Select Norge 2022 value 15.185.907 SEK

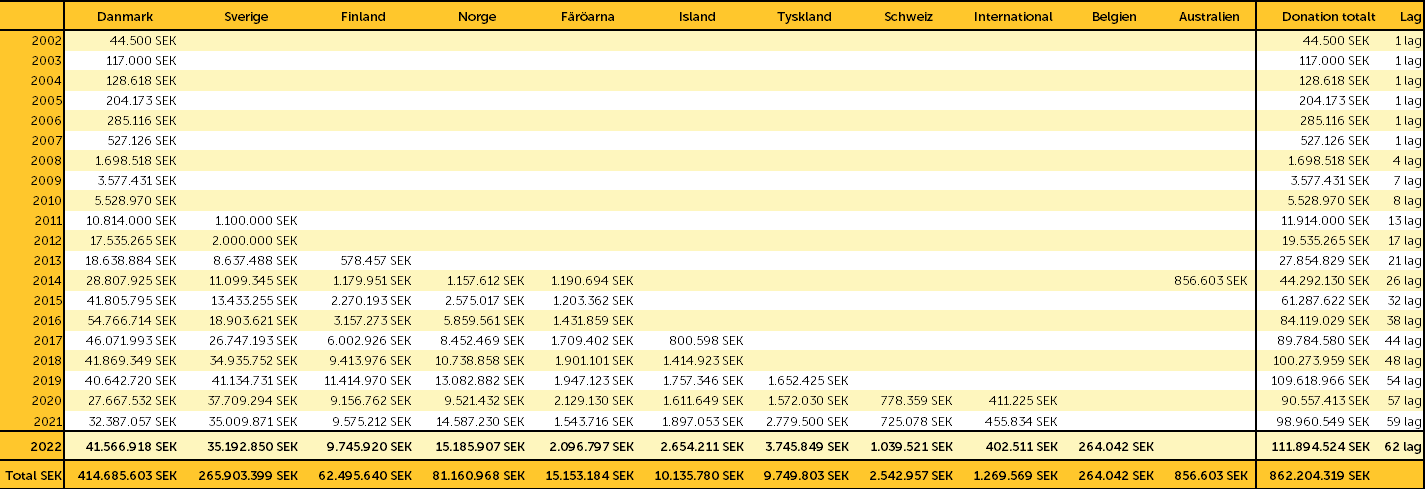(x=478, y=445)
